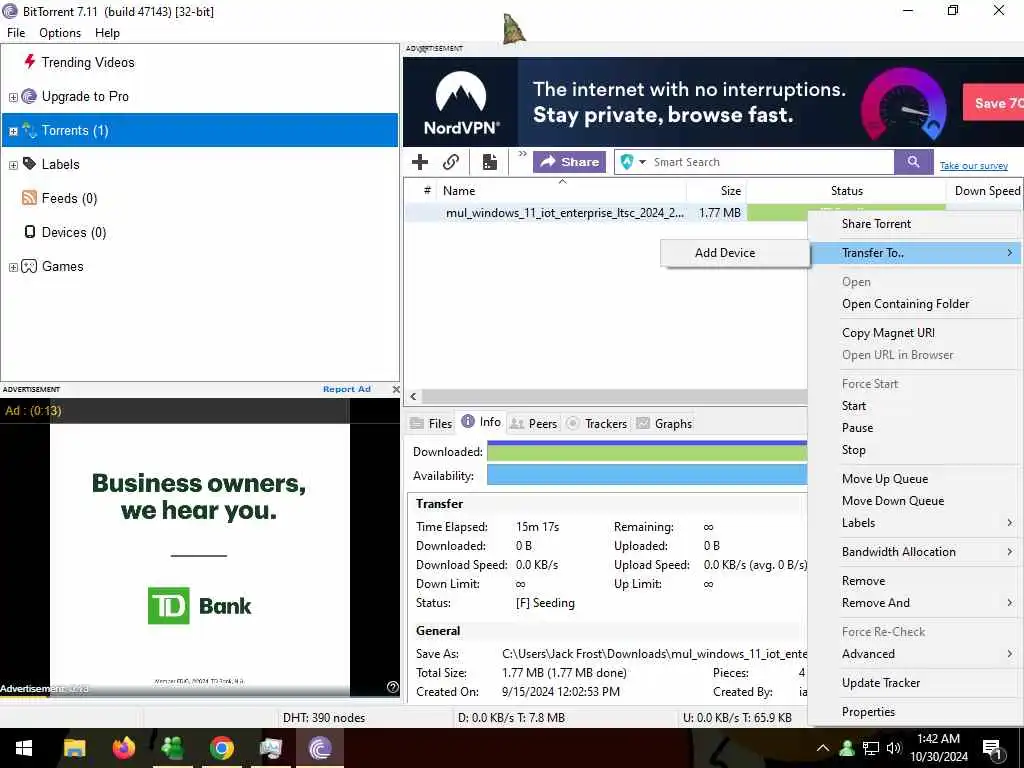Click the Devices phone icon
The image size is (1024, 768).
(x=29, y=232)
